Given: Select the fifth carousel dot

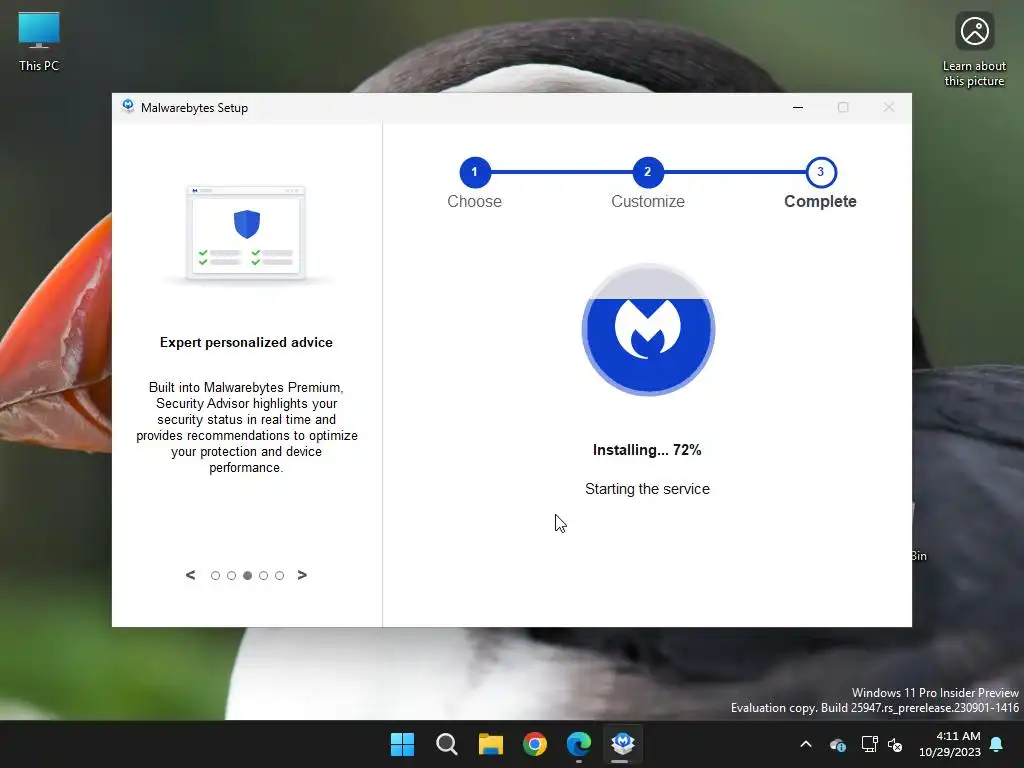Looking at the screenshot, I should pos(280,575).
